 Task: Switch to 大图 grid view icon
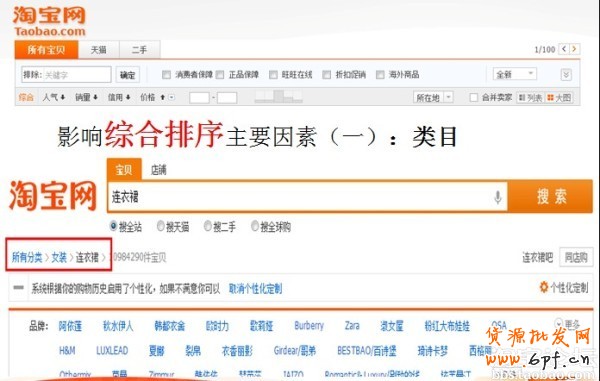tap(551, 98)
